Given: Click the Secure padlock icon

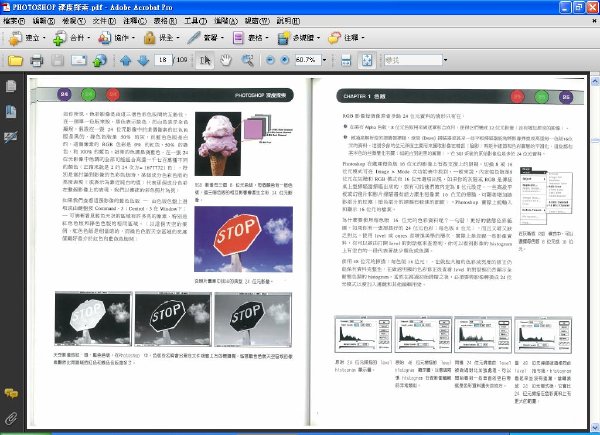Looking at the screenshot, I should pos(149,38).
